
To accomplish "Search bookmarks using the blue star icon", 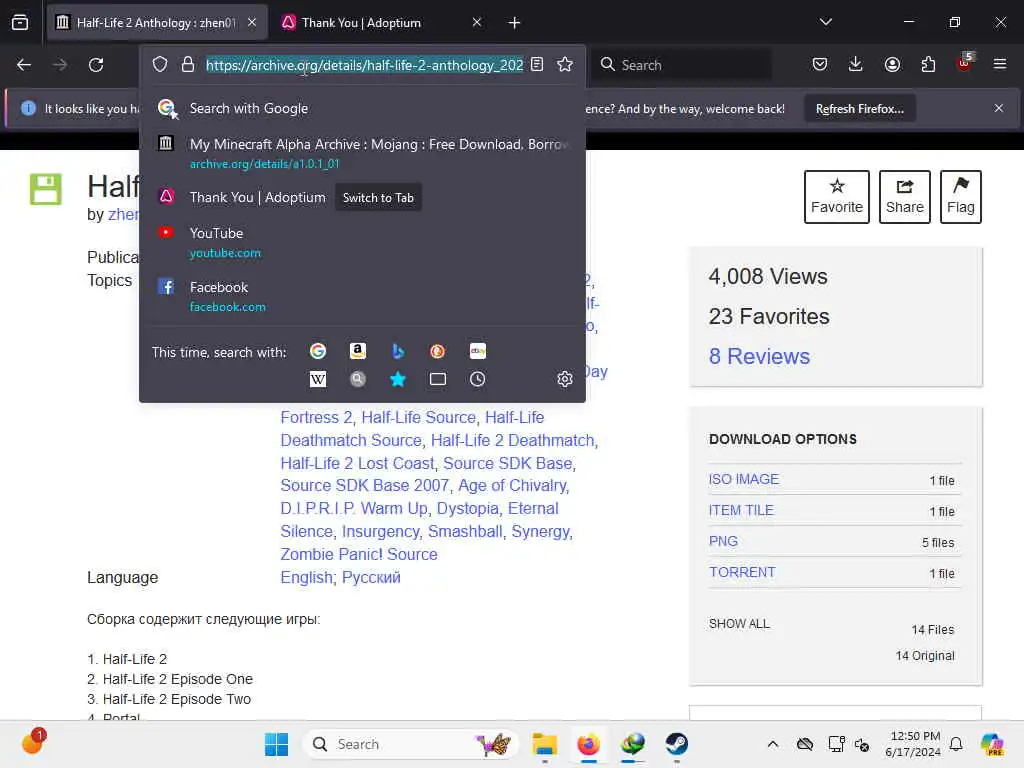I will pyautogui.click(x=398, y=379).
